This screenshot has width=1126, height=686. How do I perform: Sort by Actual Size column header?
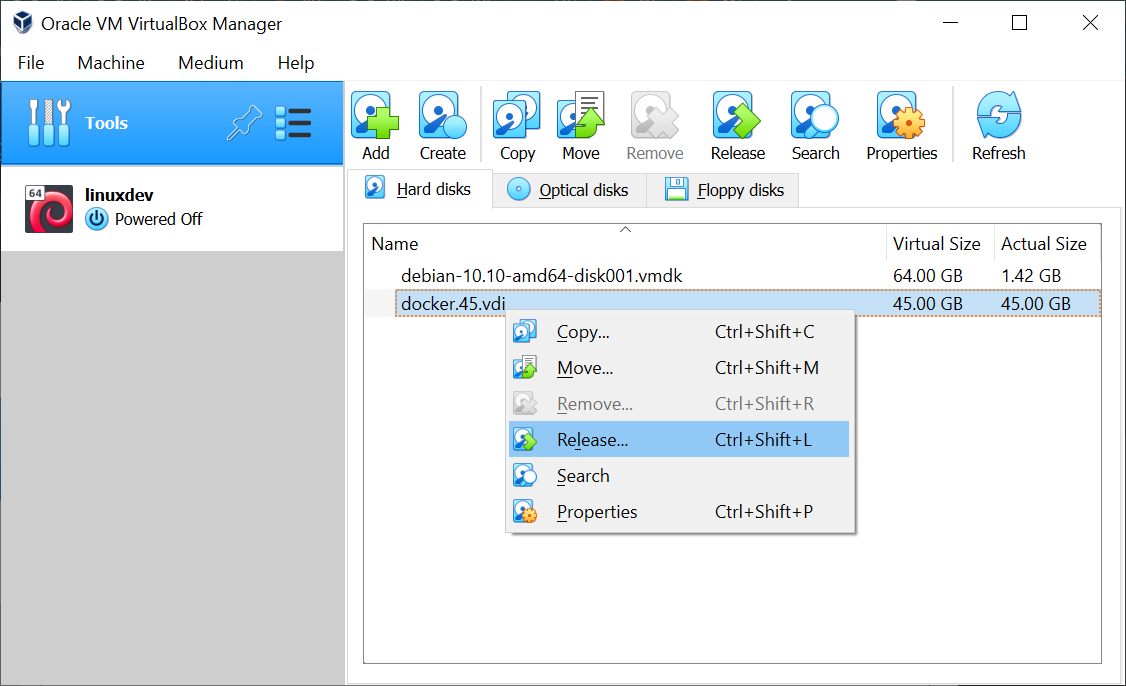[x=1047, y=244]
